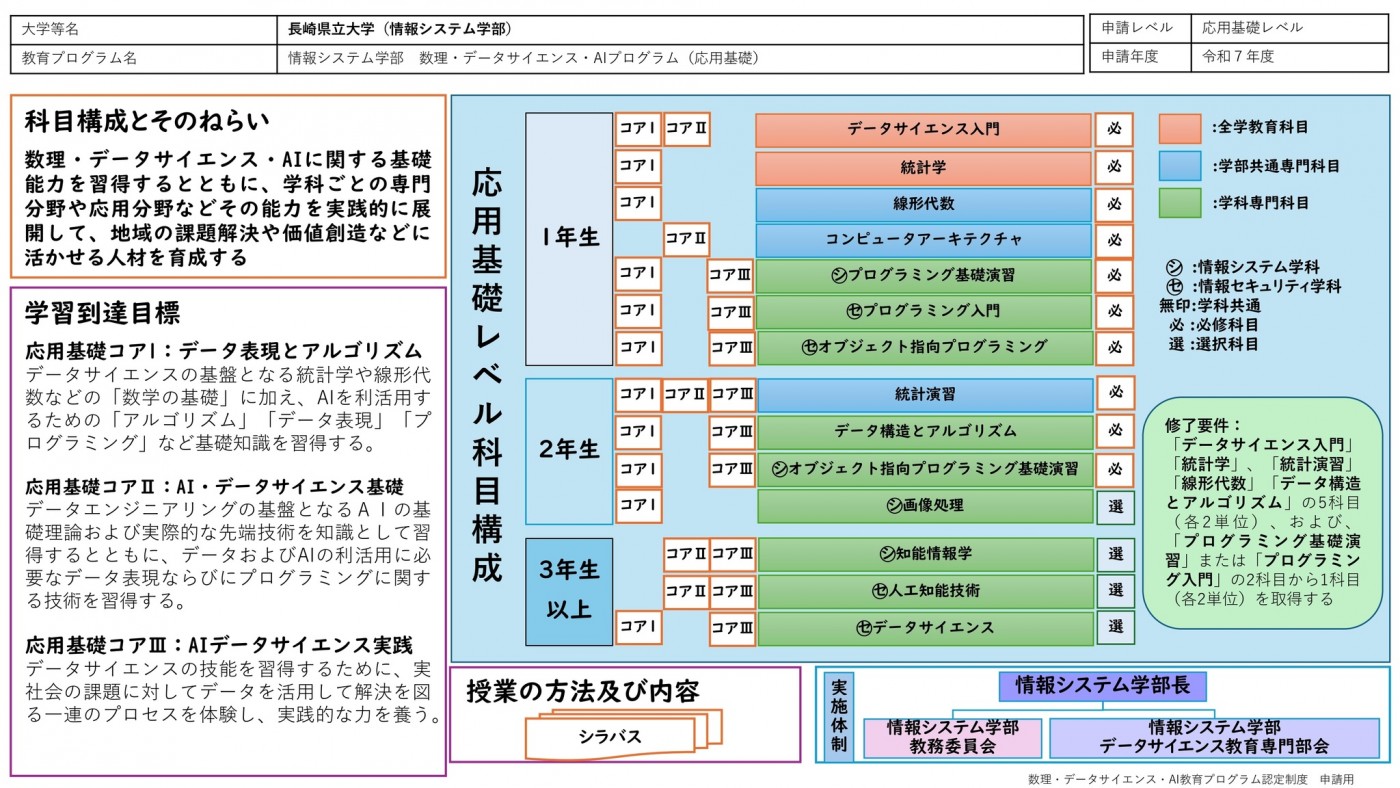The height and width of the screenshot is (788, 1400).
Task: Select the 選 badge next to 人工知能技術
Action: point(1115,591)
